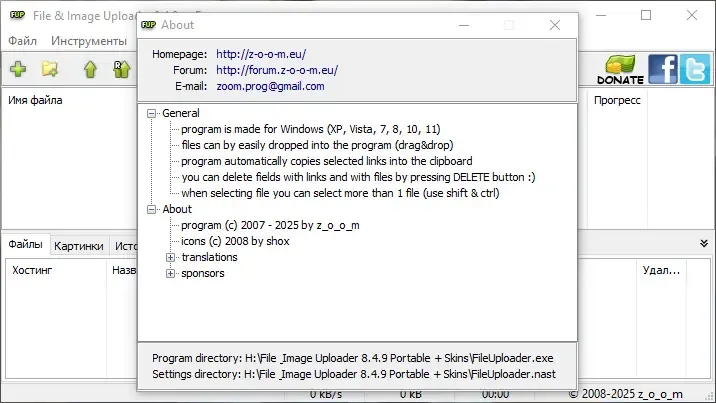Screen dimensions: 716x403
Task: Click the DONATE money icon
Action: (620, 69)
